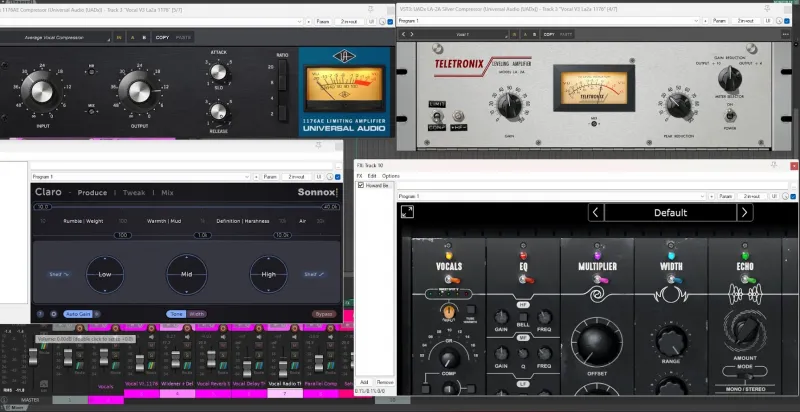Open the Vocal preset dropdown in LA-2A
The width and height of the screenshot is (800, 412).
463,34
